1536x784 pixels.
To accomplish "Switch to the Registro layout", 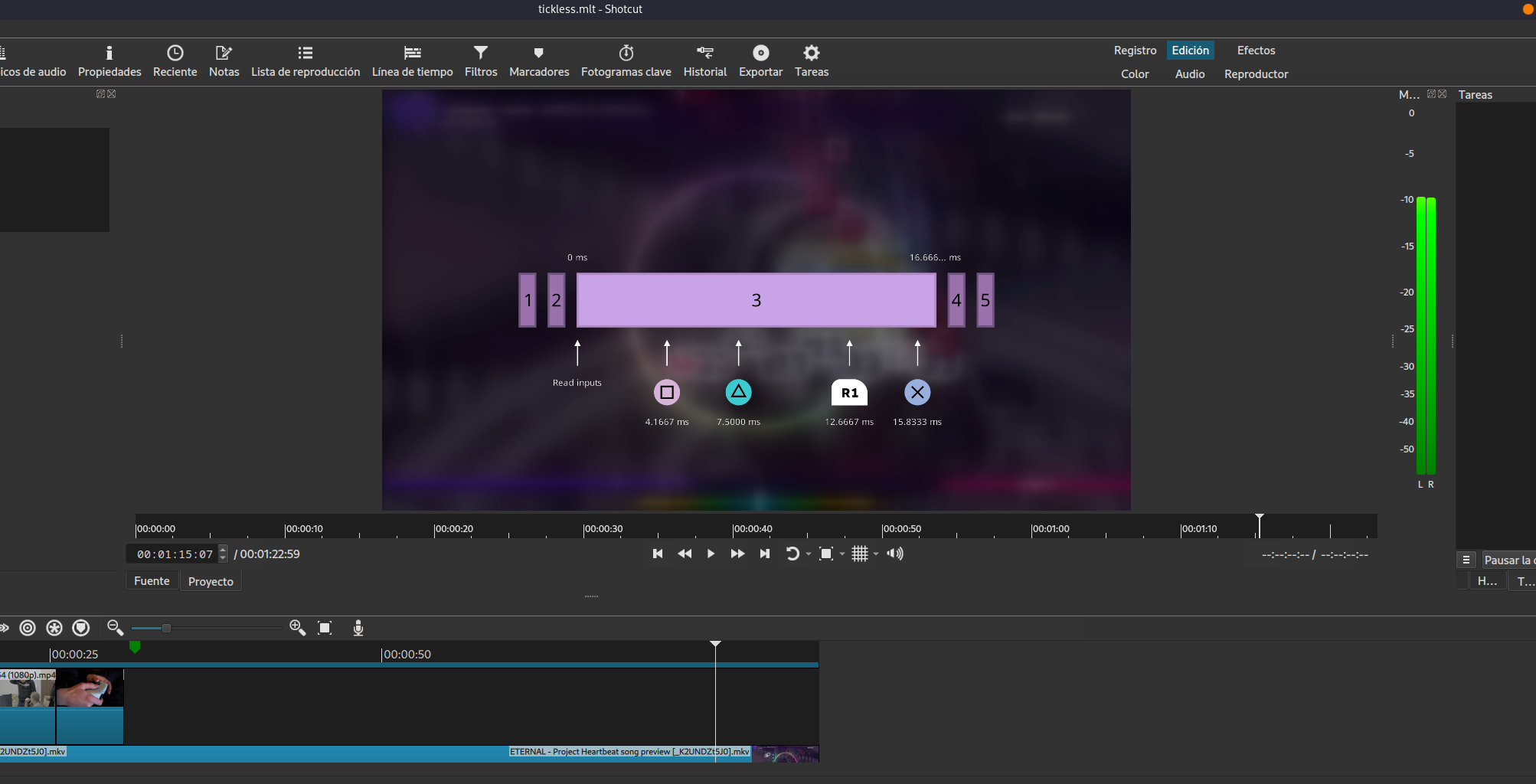I will [x=1135, y=51].
